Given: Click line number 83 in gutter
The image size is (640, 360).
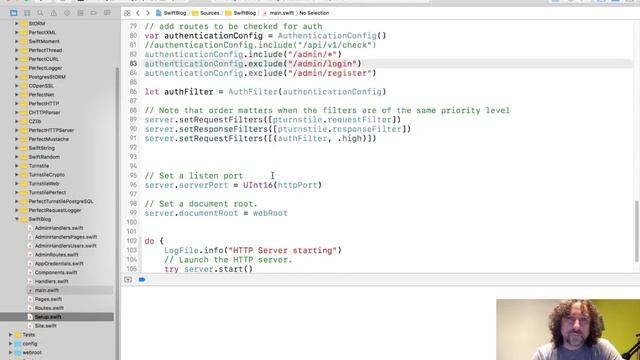Looking at the screenshot, I should point(133,64).
